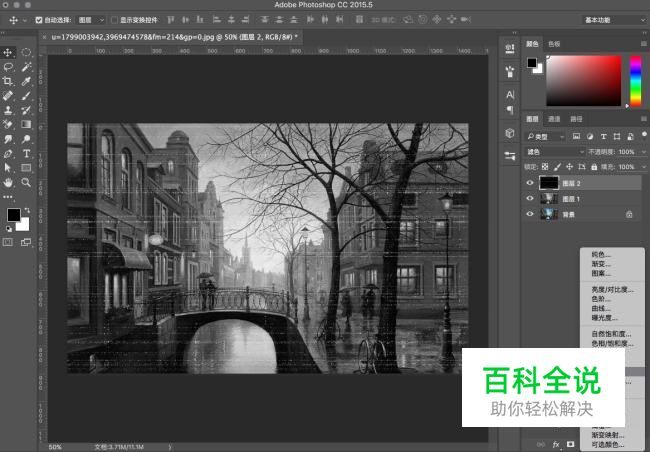
Task: Select the Rectangle shape tool
Action: [x=26, y=168]
